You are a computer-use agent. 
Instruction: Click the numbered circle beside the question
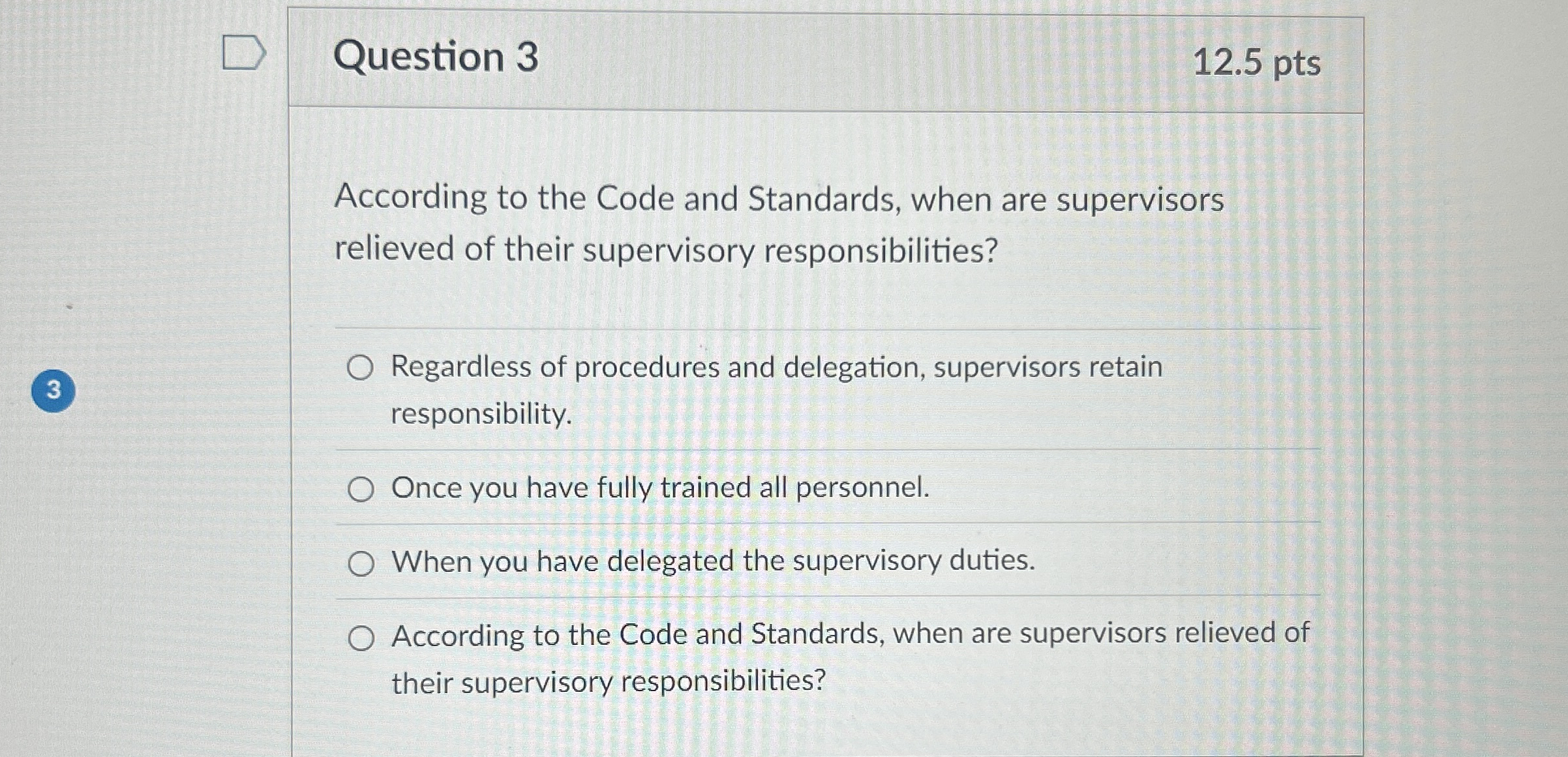[x=54, y=389]
